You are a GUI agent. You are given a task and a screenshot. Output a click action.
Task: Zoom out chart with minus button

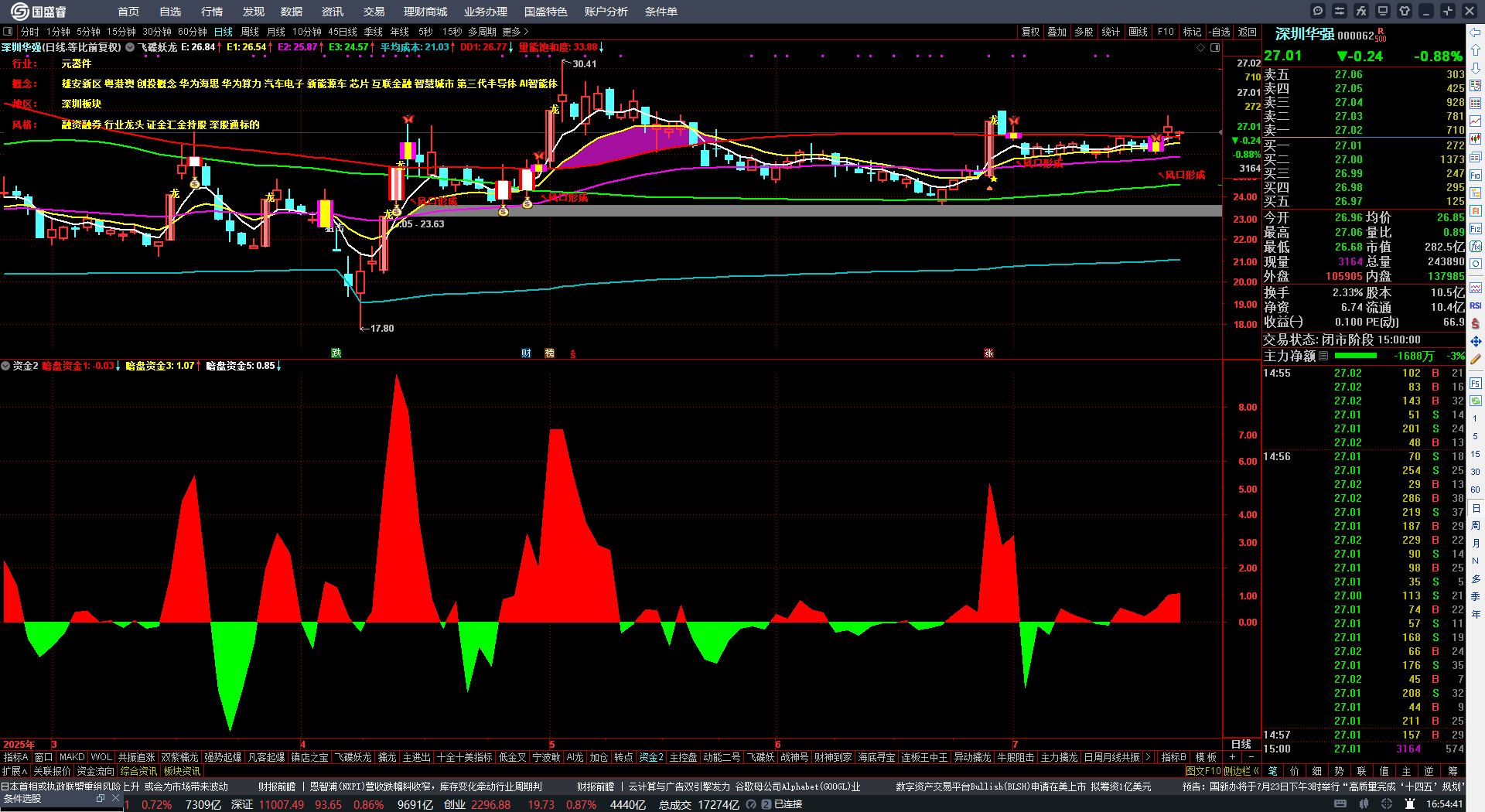click(x=1251, y=757)
